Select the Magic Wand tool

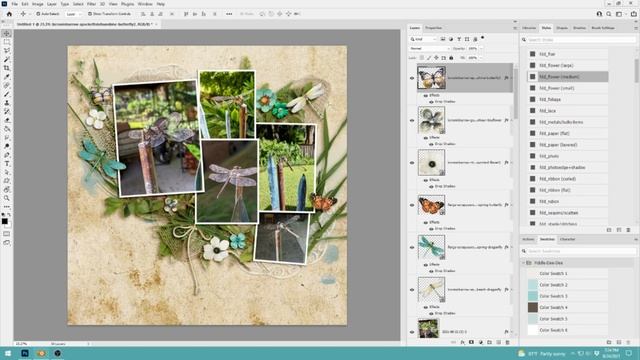coord(7,59)
